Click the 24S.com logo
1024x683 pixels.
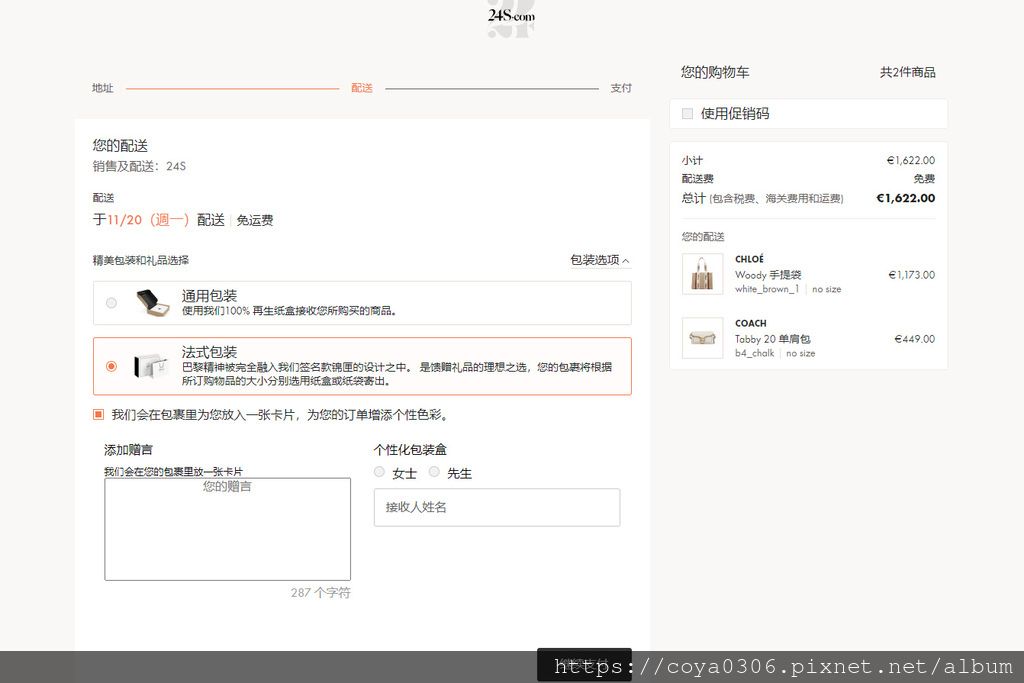pyautogui.click(x=511, y=16)
